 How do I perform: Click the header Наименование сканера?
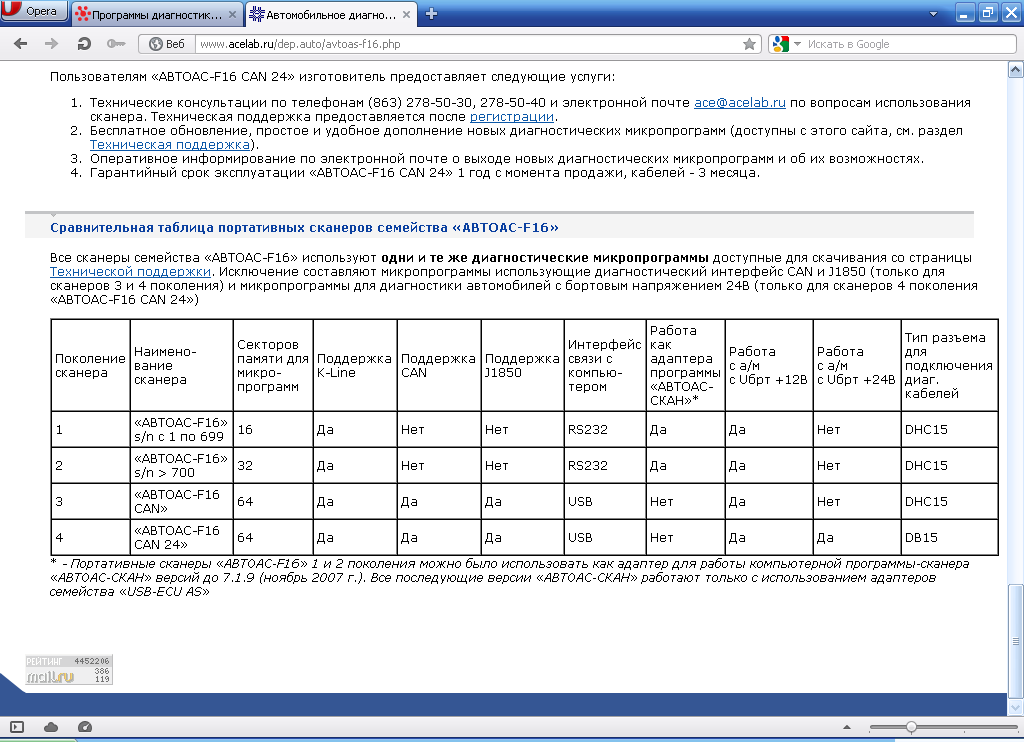click(181, 366)
